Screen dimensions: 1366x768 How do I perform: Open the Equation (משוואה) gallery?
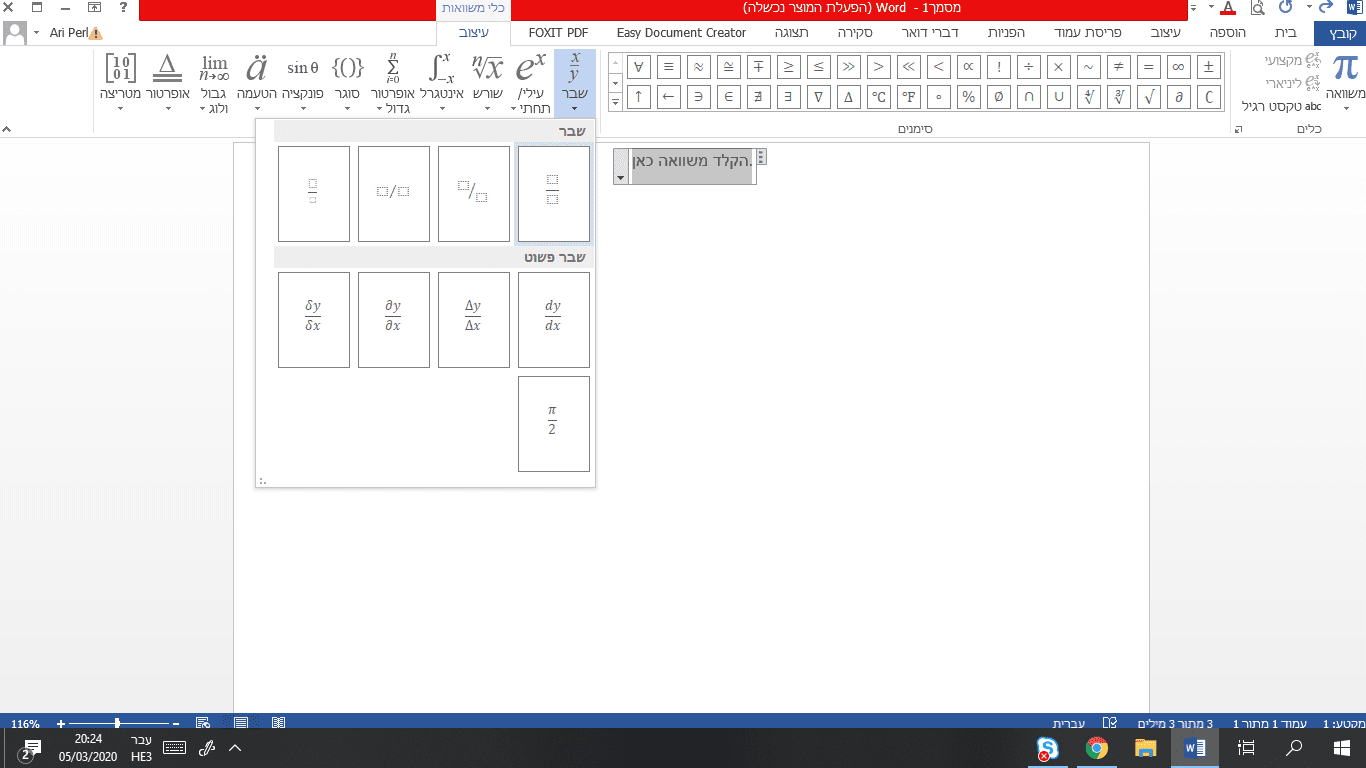point(1346,83)
